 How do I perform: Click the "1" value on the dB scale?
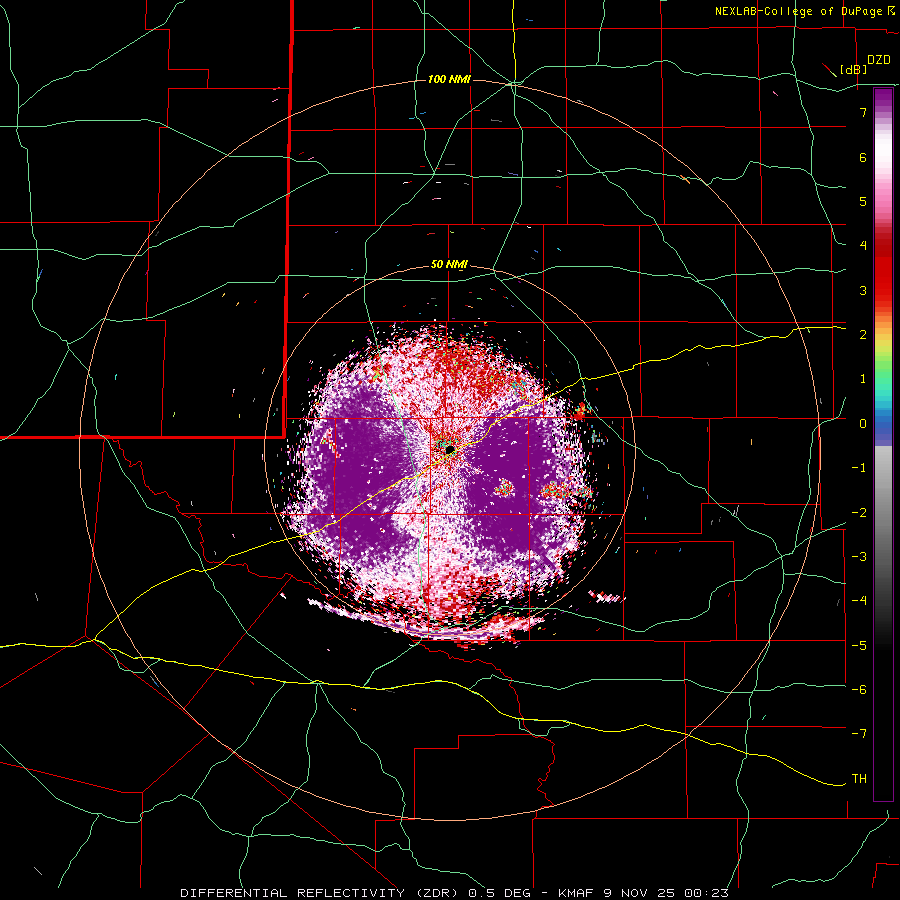click(x=863, y=379)
